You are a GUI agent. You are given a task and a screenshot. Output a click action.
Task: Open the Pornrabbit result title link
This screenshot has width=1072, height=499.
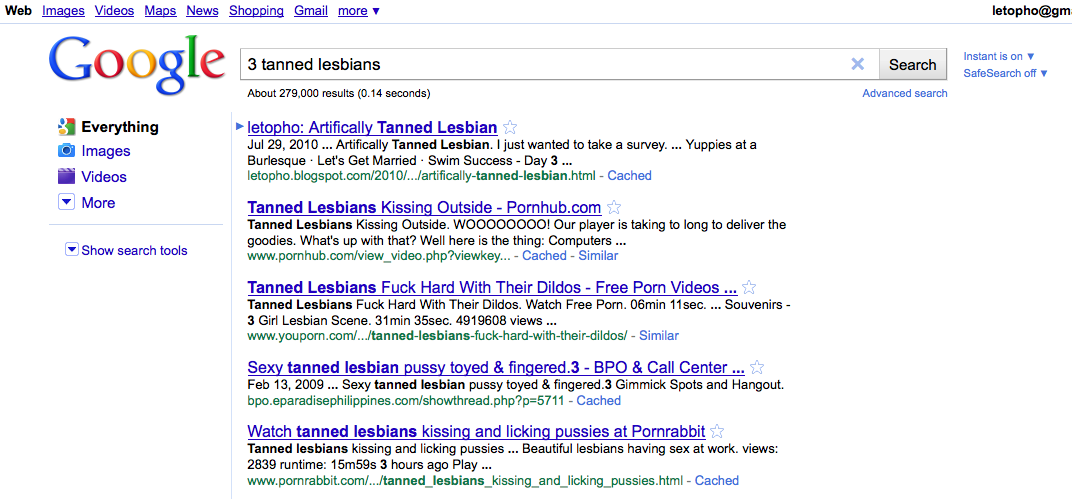tap(476, 431)
